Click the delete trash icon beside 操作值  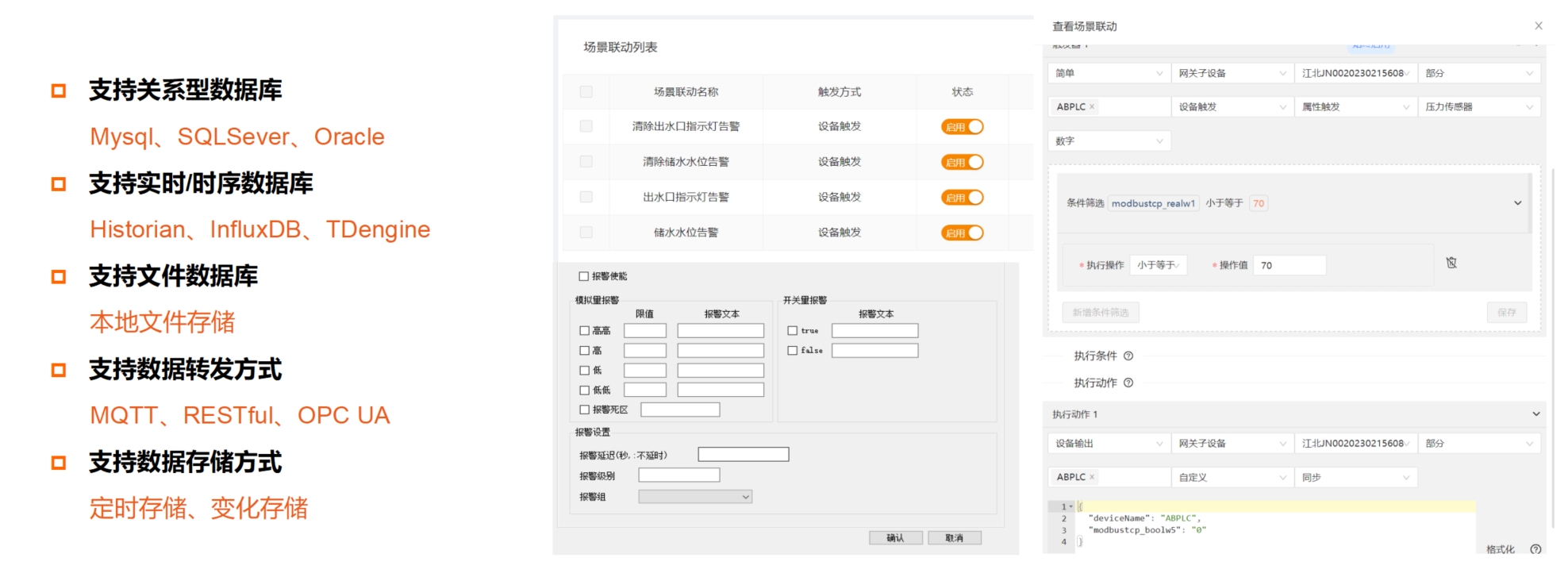coord(1451,263)
